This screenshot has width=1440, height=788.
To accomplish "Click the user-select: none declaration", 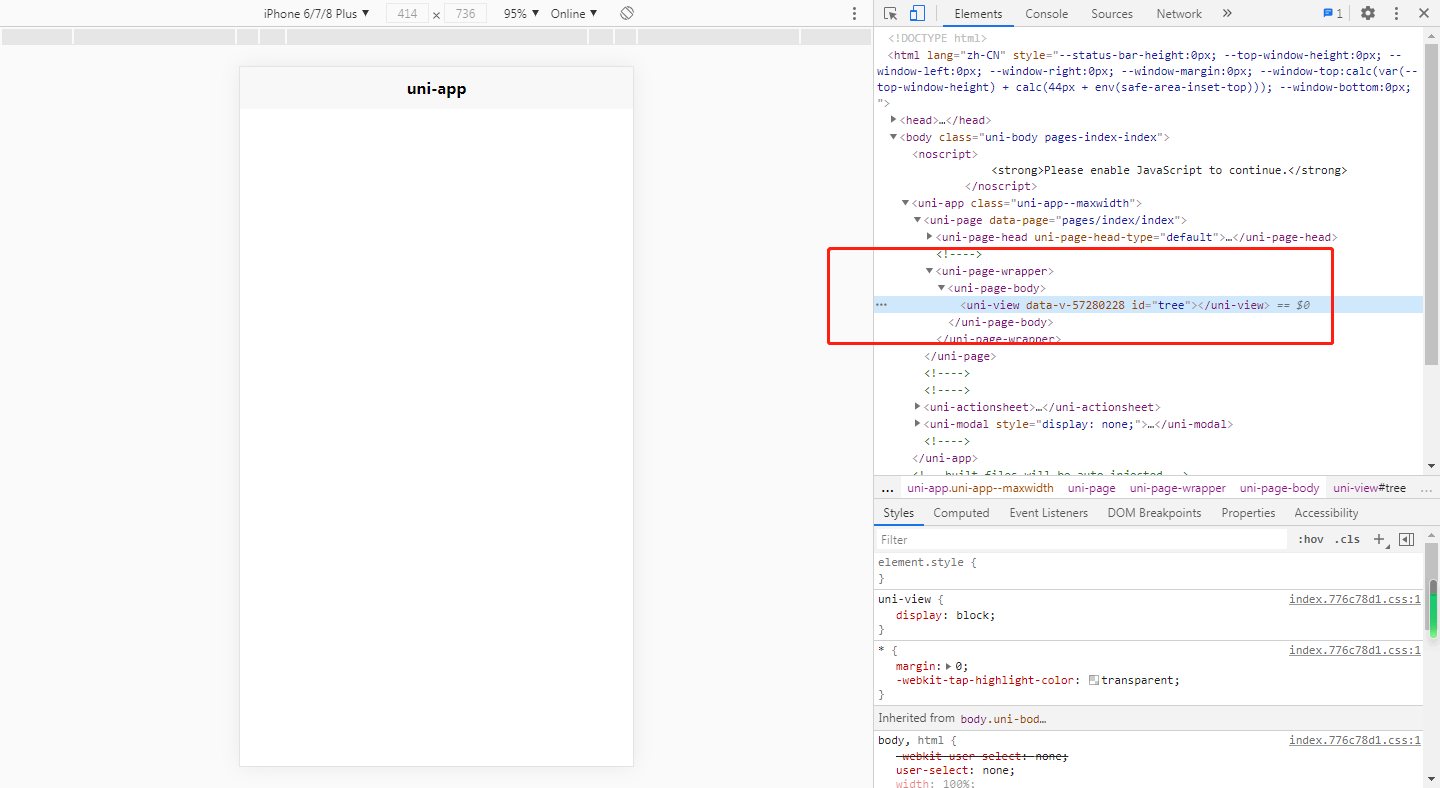I will pyautogui.click(x=955, y=770).
